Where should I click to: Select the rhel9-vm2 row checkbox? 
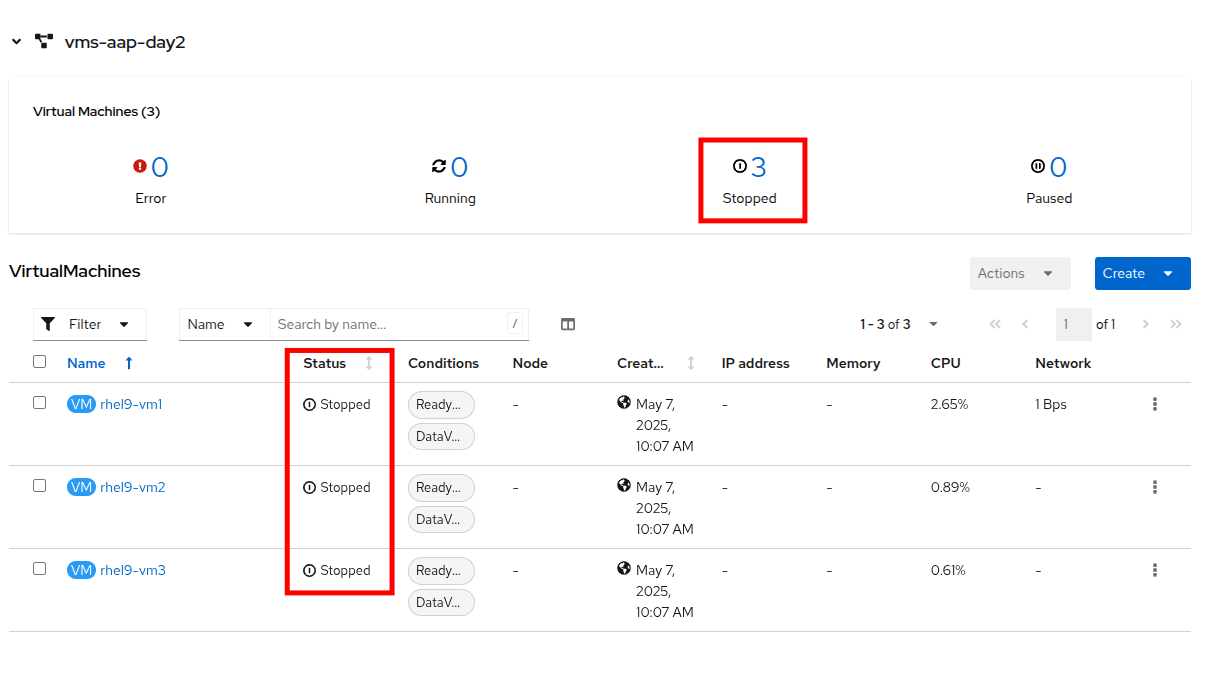pos(40,485)
